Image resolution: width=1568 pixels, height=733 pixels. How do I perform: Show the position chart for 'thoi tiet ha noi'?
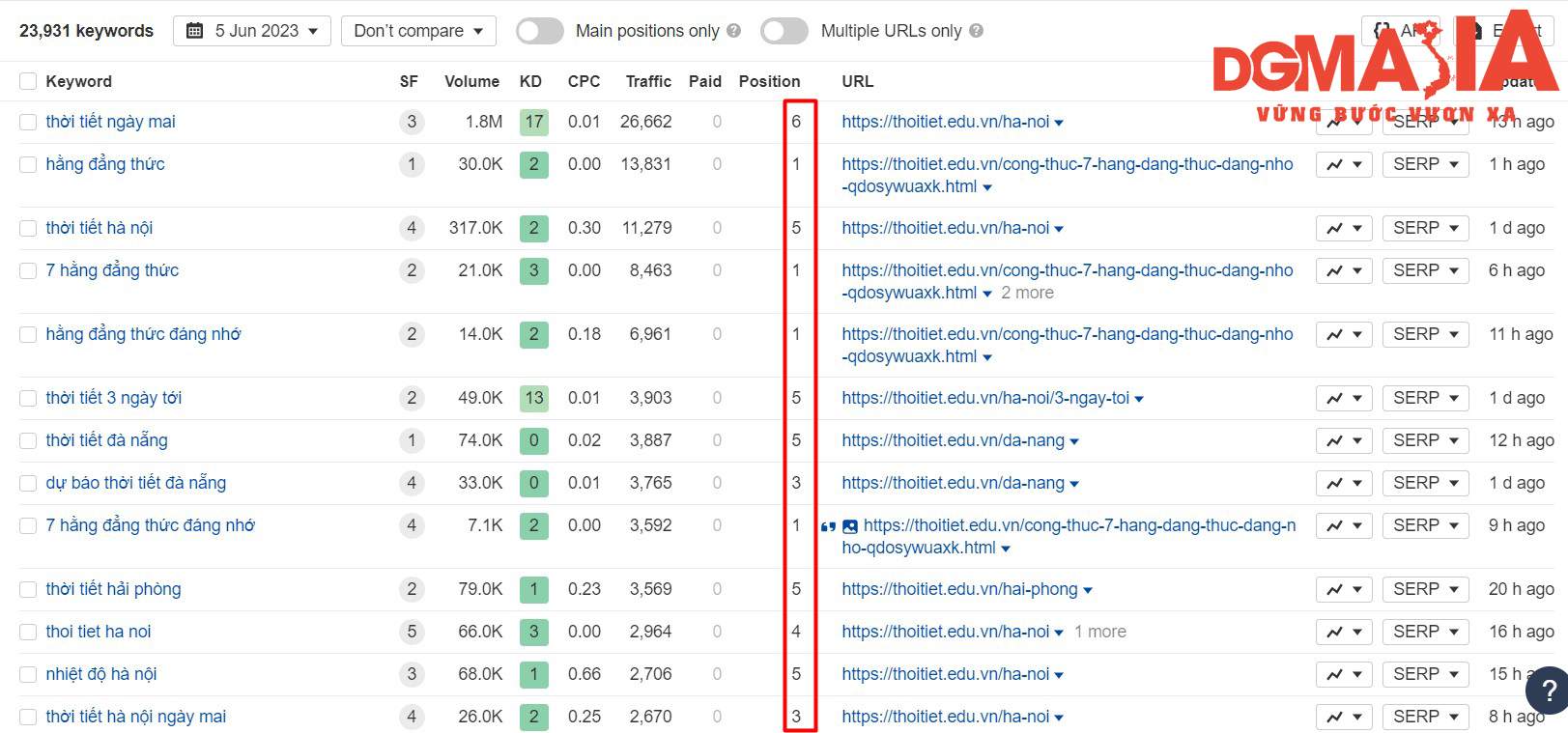pyautogui.click(x=1344, y=632)
